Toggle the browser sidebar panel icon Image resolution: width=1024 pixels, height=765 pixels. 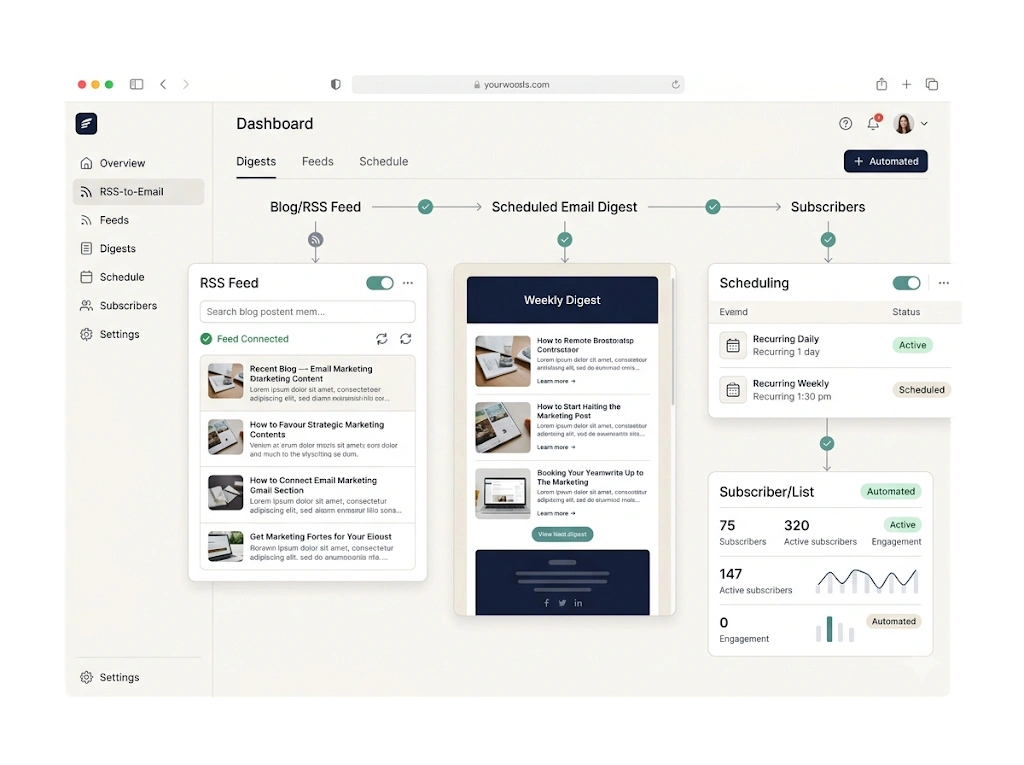[136, 84]
